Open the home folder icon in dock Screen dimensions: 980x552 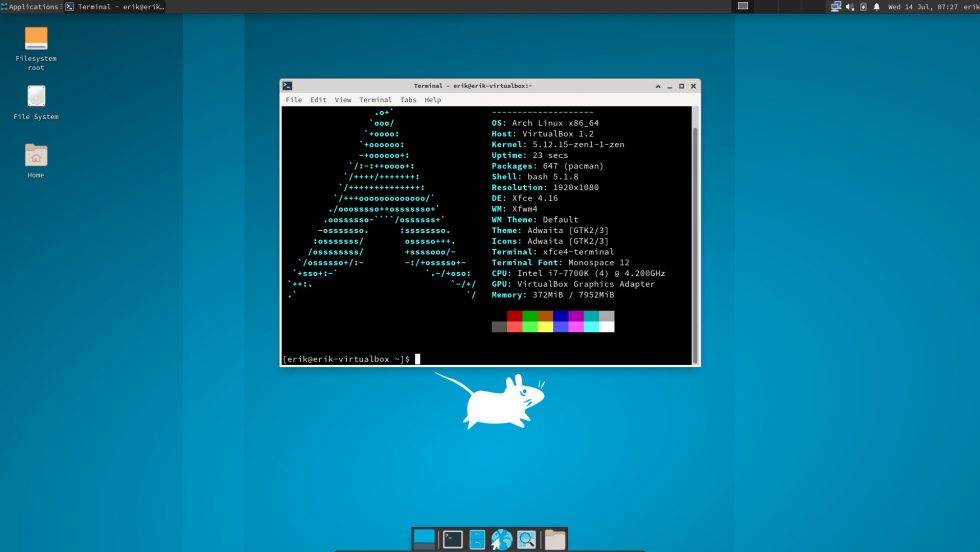point(555,539)
